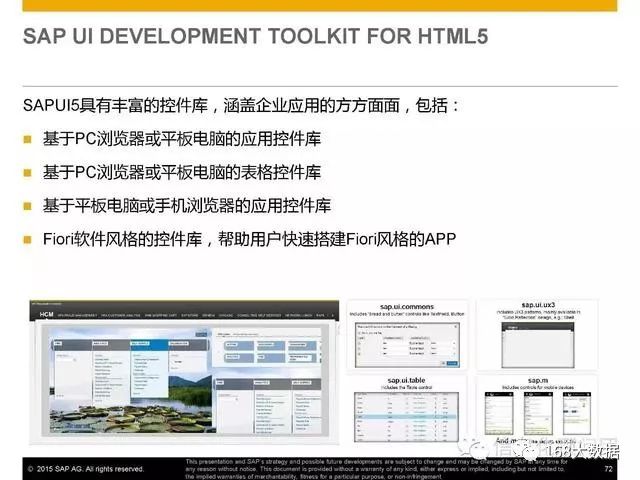Click the HCM label in the screenshot header
The image size is (640, 480).
47,314
